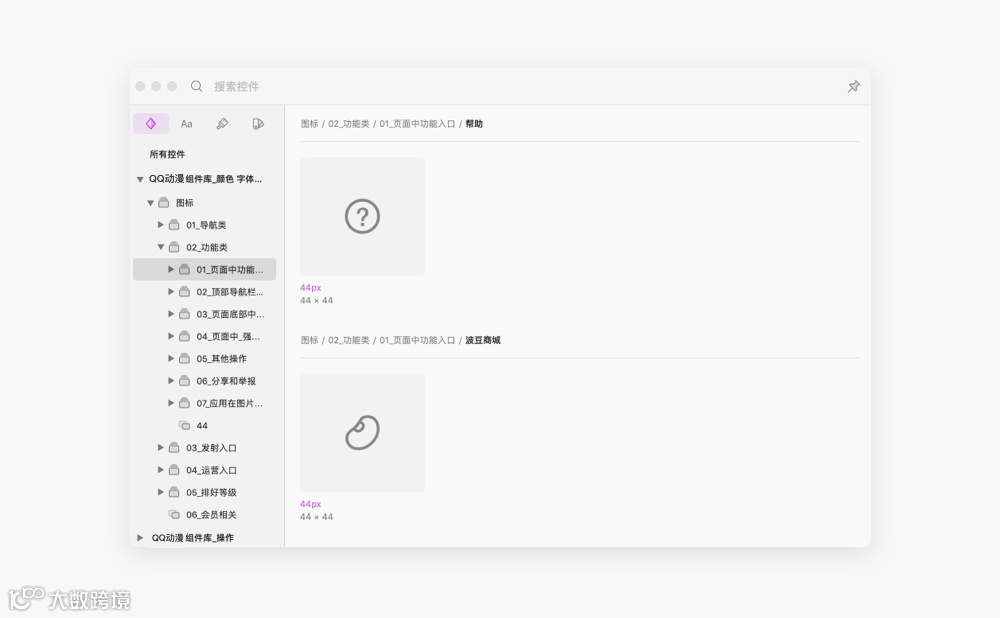Click the folder icon beside 07_应用在图片
The image size is (1000, 618).
[184, 403]
